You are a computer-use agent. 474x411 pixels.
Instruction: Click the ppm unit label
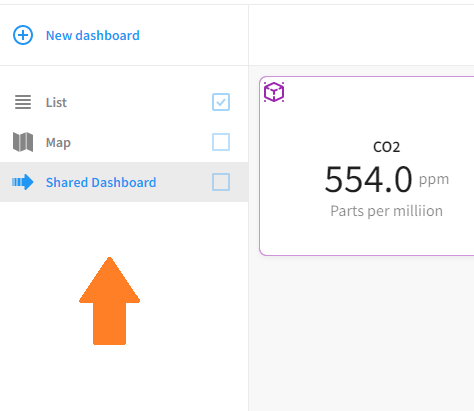[x=434, y=180]
